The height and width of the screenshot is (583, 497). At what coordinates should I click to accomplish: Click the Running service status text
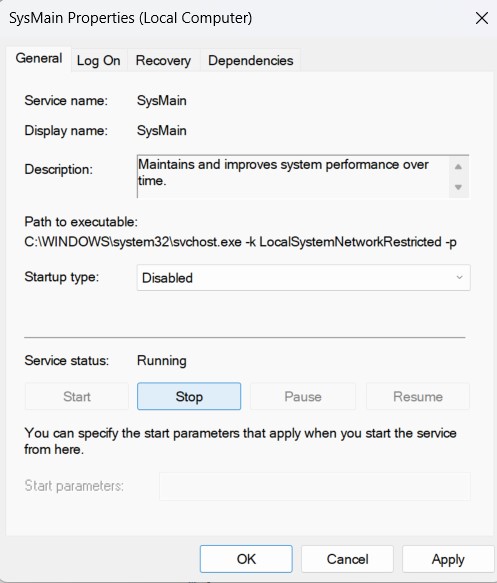click(162, 361)
